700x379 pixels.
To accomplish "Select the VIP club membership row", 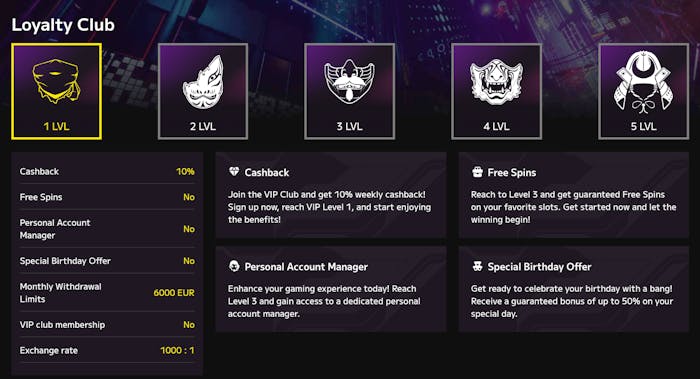I will pyautogui.click(x=107, y=325).
